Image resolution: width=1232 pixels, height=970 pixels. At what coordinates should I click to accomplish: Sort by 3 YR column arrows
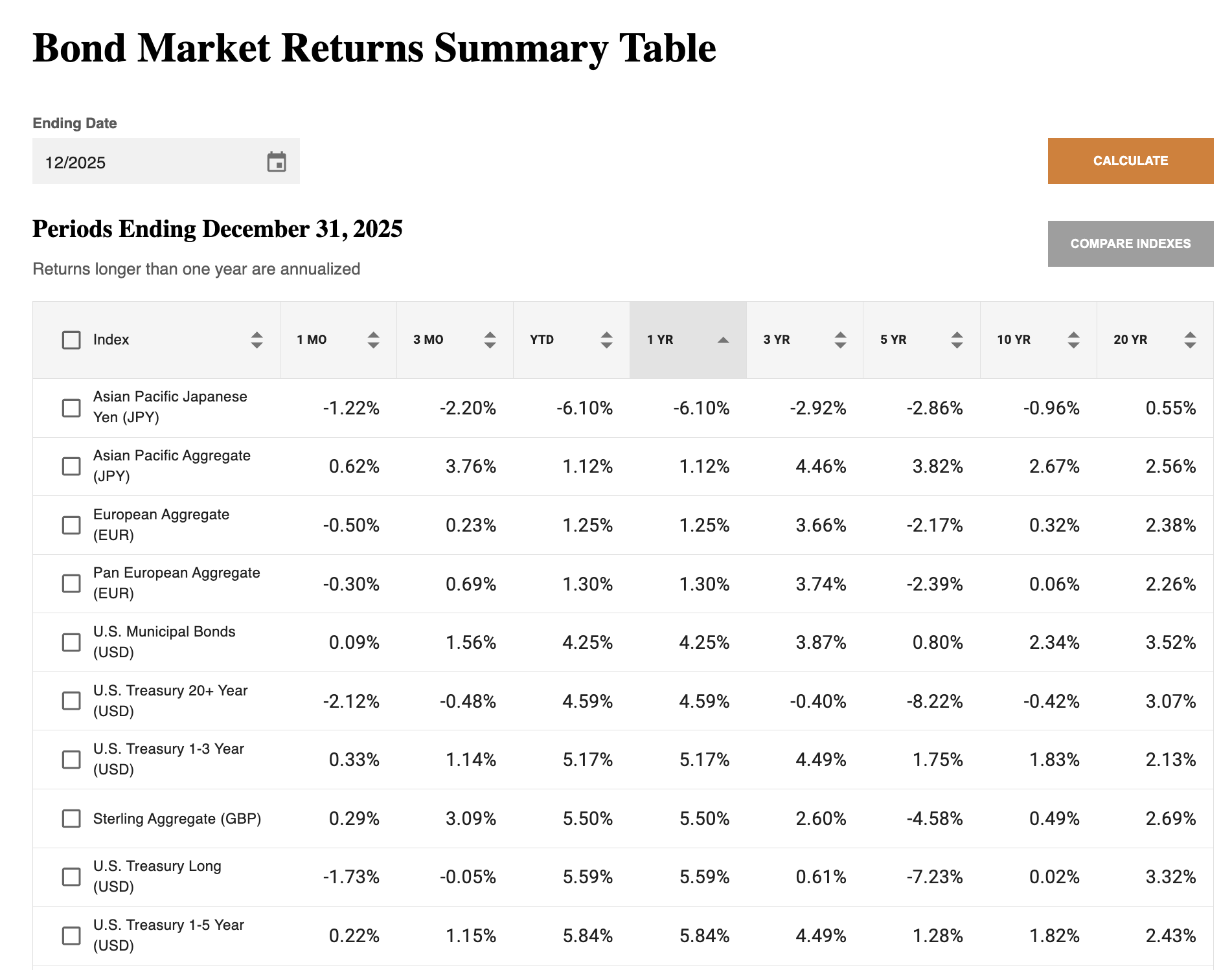840,340
